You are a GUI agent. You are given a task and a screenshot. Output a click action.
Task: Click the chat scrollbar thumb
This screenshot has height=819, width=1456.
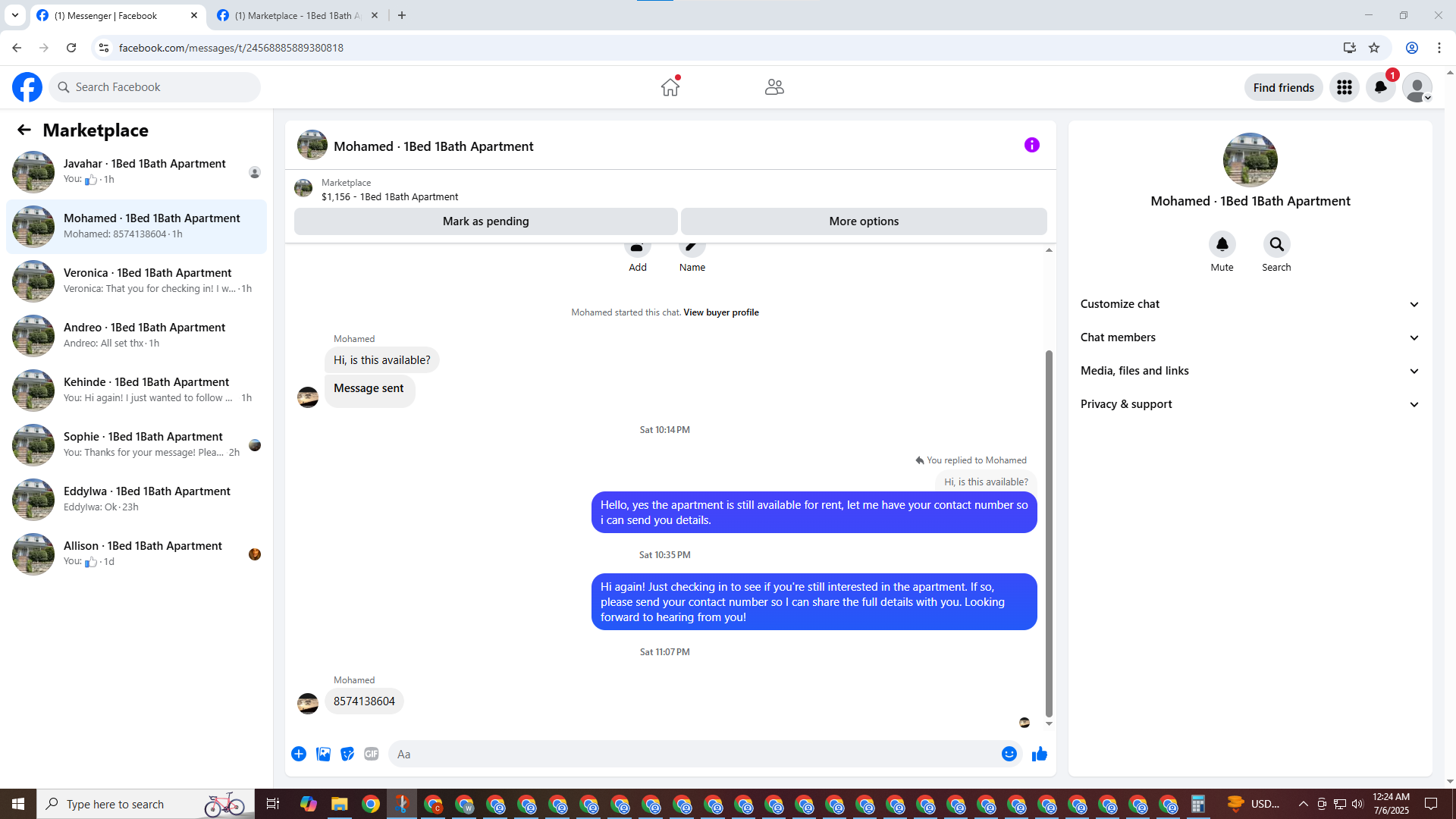[1049, 531]
